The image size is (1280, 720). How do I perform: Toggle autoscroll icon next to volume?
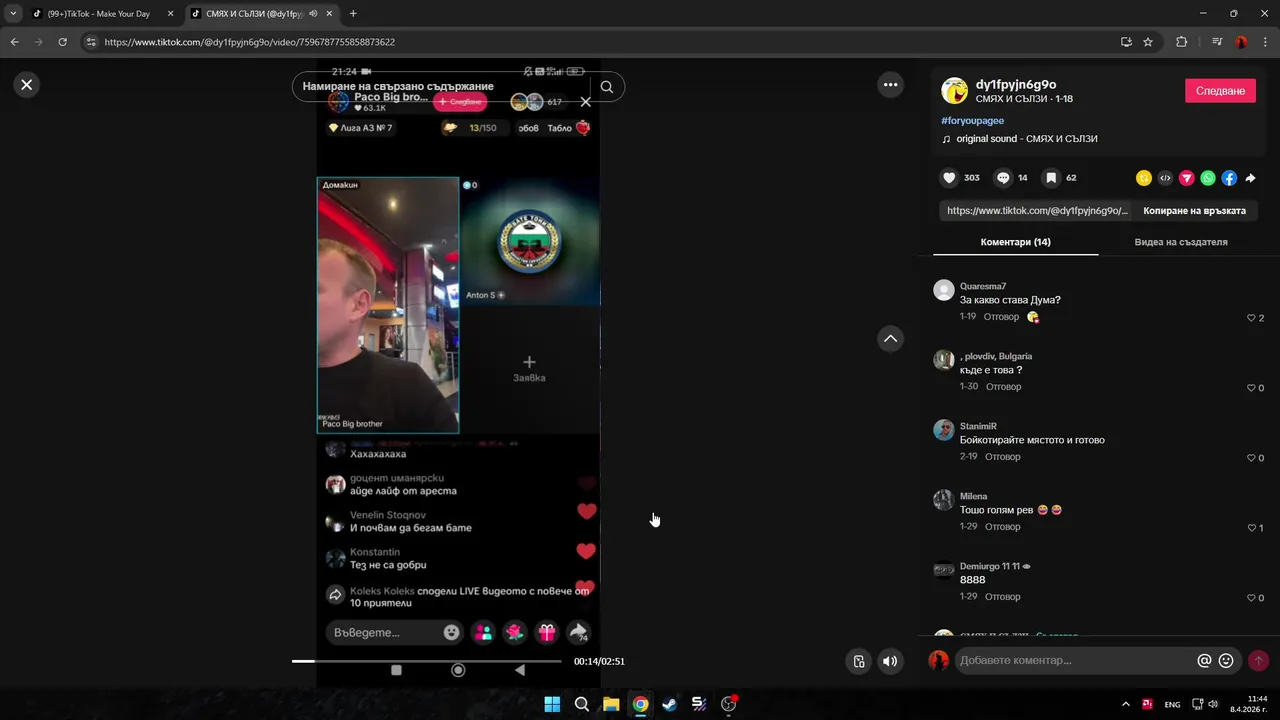[859, 661]
